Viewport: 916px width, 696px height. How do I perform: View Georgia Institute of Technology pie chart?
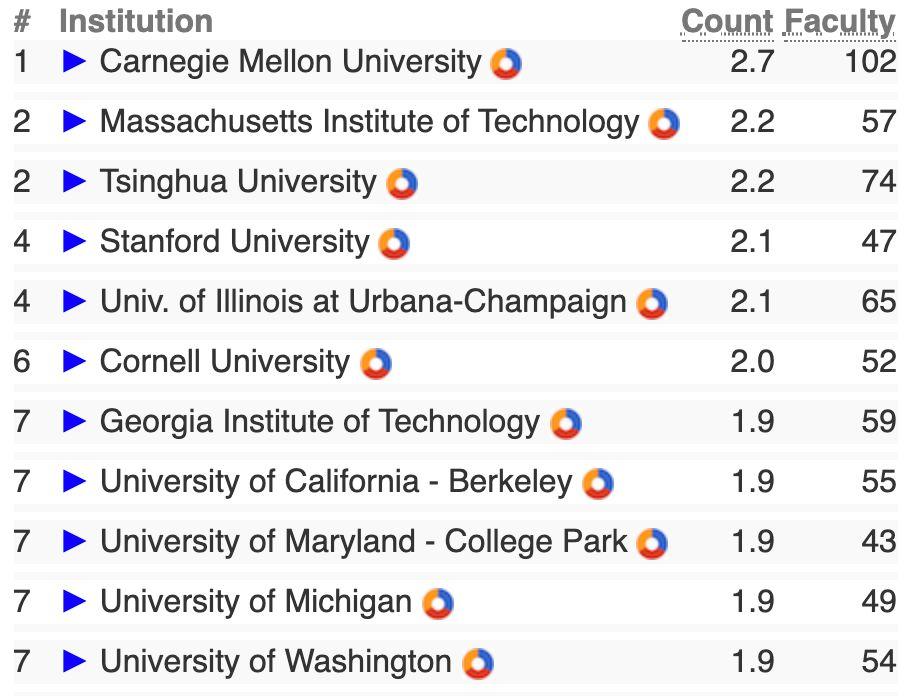tap(566, 423)
